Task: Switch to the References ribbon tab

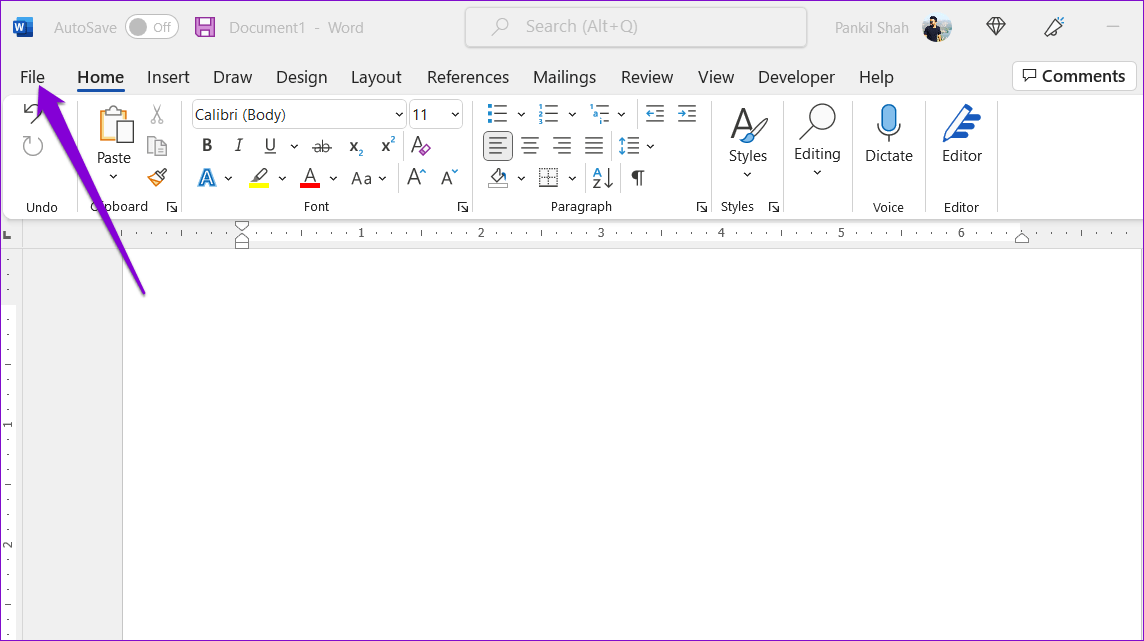Action: (x=468, y=77)
